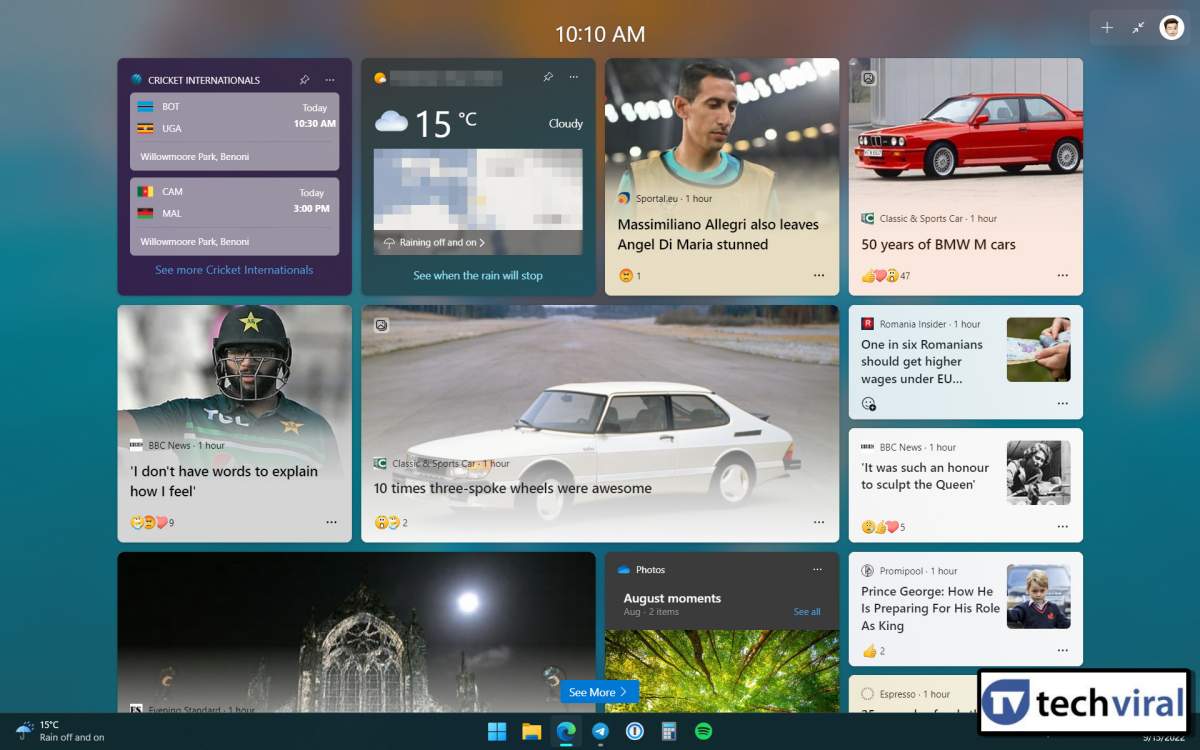Viewport: 1200px width, 750px height.
Task: Open the user profile avatar
Action: (1171, 28)
